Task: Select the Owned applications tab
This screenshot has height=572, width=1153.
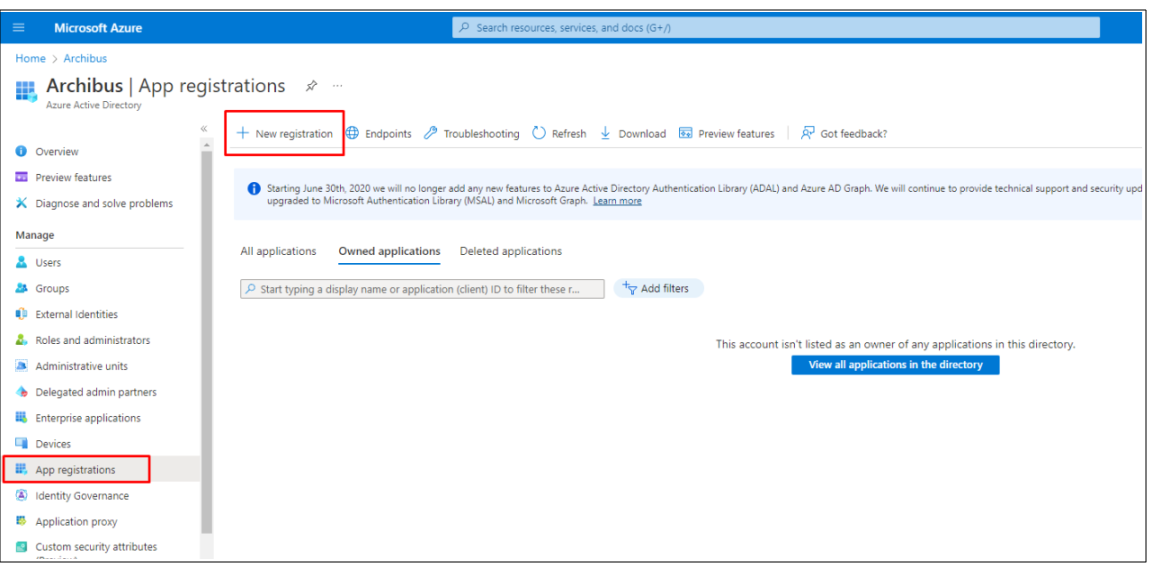Action: pyautogui.click(x=389, y=251)
